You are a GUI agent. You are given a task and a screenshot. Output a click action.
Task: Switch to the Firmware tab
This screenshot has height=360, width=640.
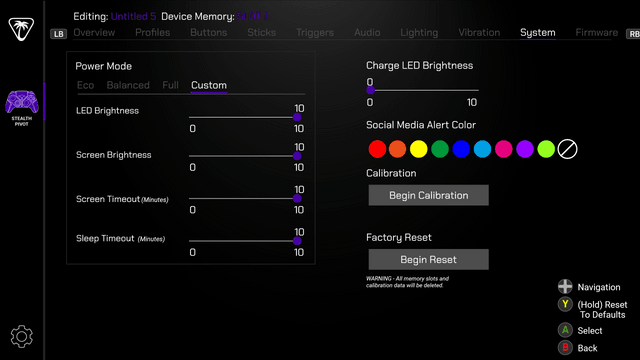597,33
